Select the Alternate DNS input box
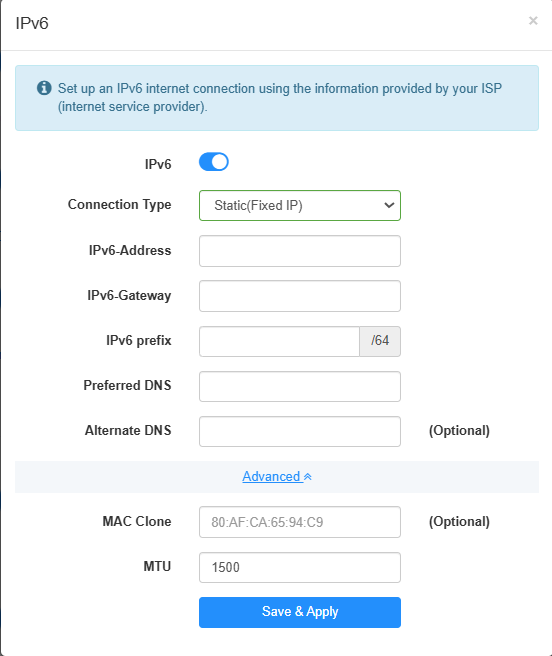The image size is (552, 656). (300, 431)
